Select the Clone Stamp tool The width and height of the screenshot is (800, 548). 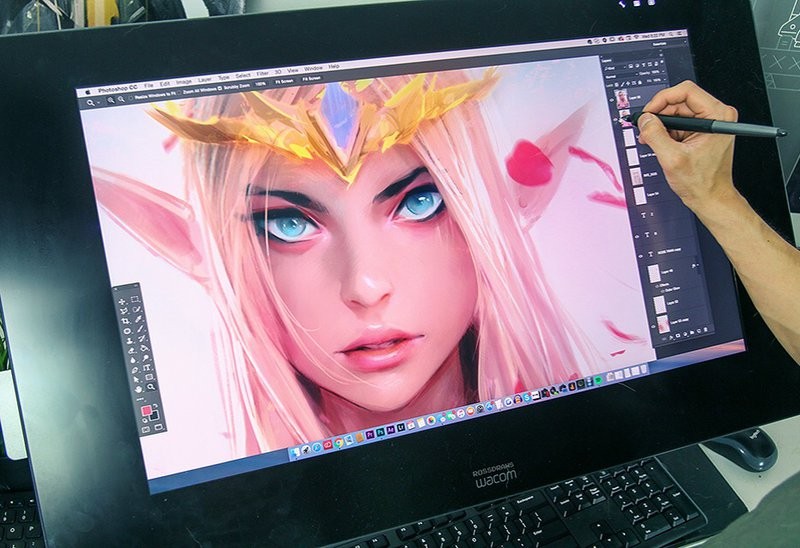pos(130,341)
